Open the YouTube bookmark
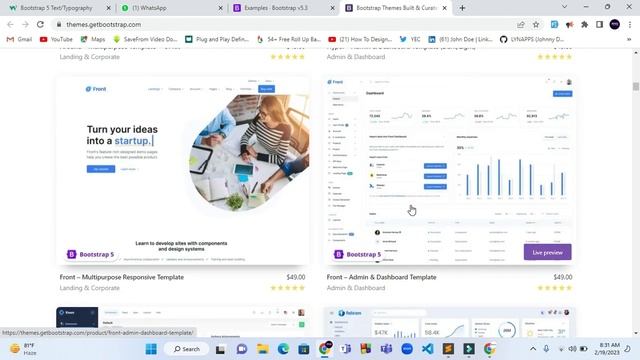Screen dimensions: 640x360 pyautogui.click(x=56, y=40)
